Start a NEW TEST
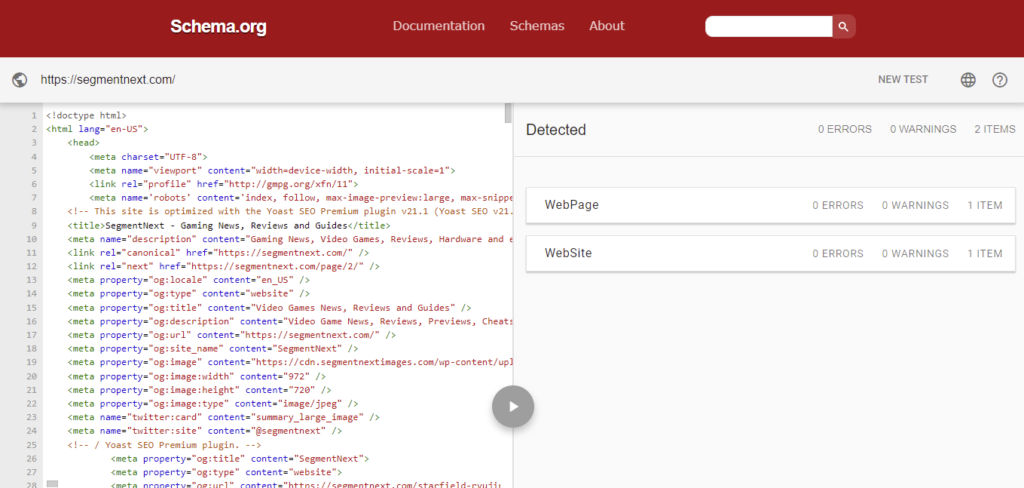 pyautogui.click(x=902, y=80)
